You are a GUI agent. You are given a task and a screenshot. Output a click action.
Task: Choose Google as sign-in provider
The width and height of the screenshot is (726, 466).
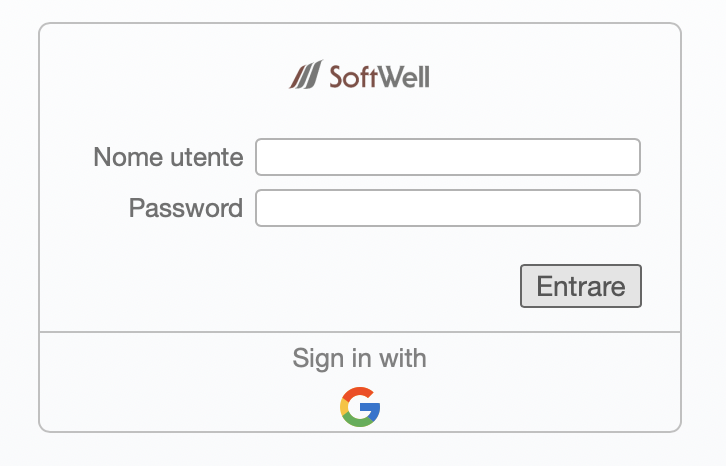(x=360, y=407)
